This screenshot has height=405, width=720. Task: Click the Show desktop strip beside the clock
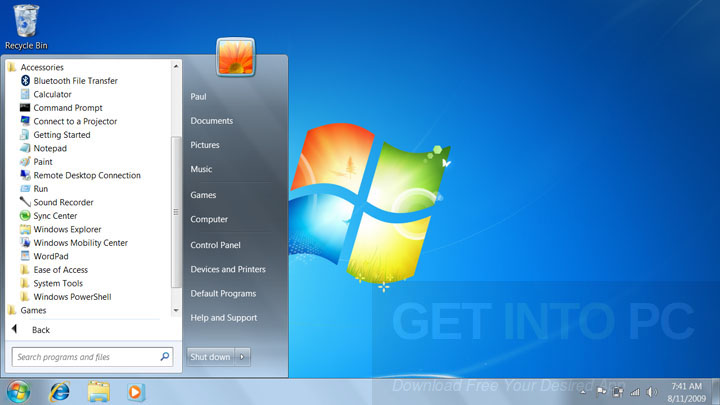[715, 392]
